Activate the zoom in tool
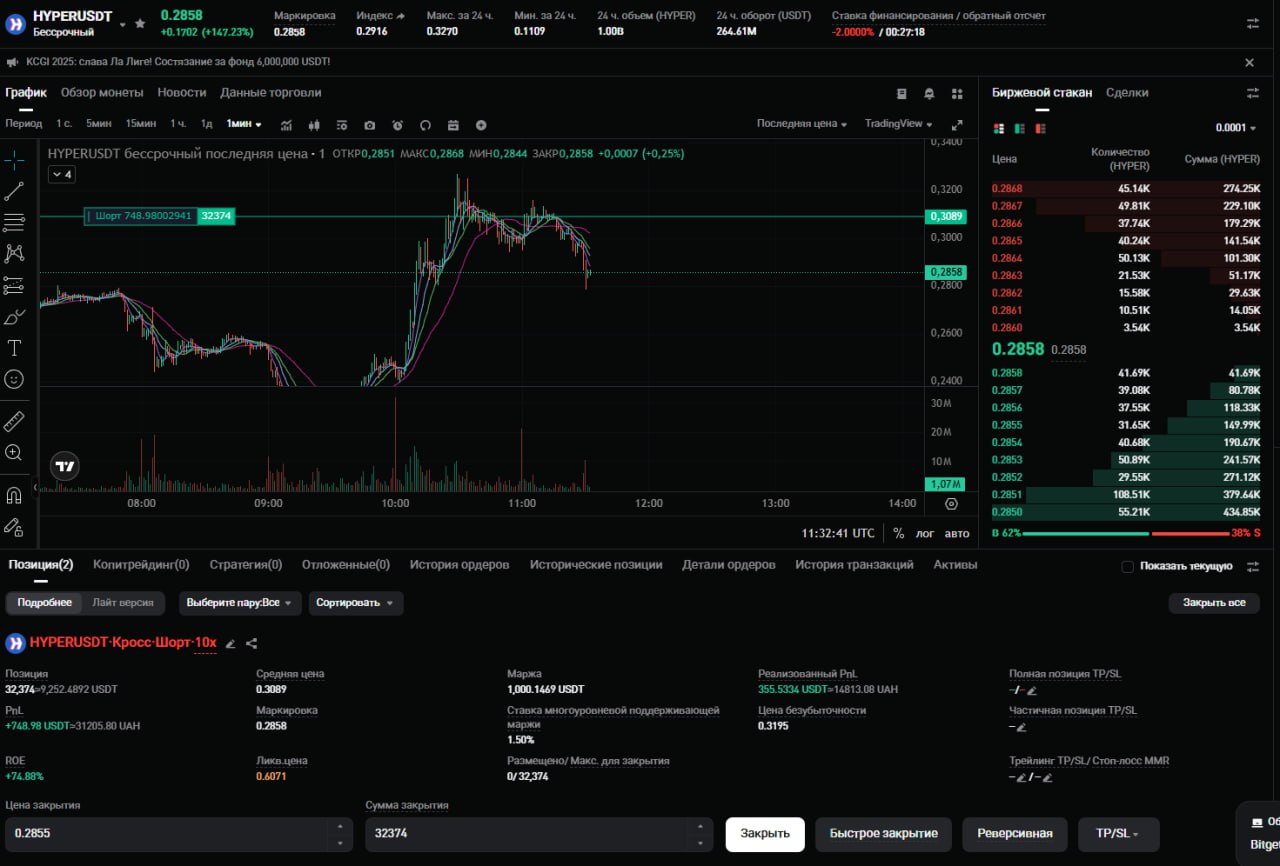The height and width of the screenshot is (866, 1280). click(x=14, y=452)
